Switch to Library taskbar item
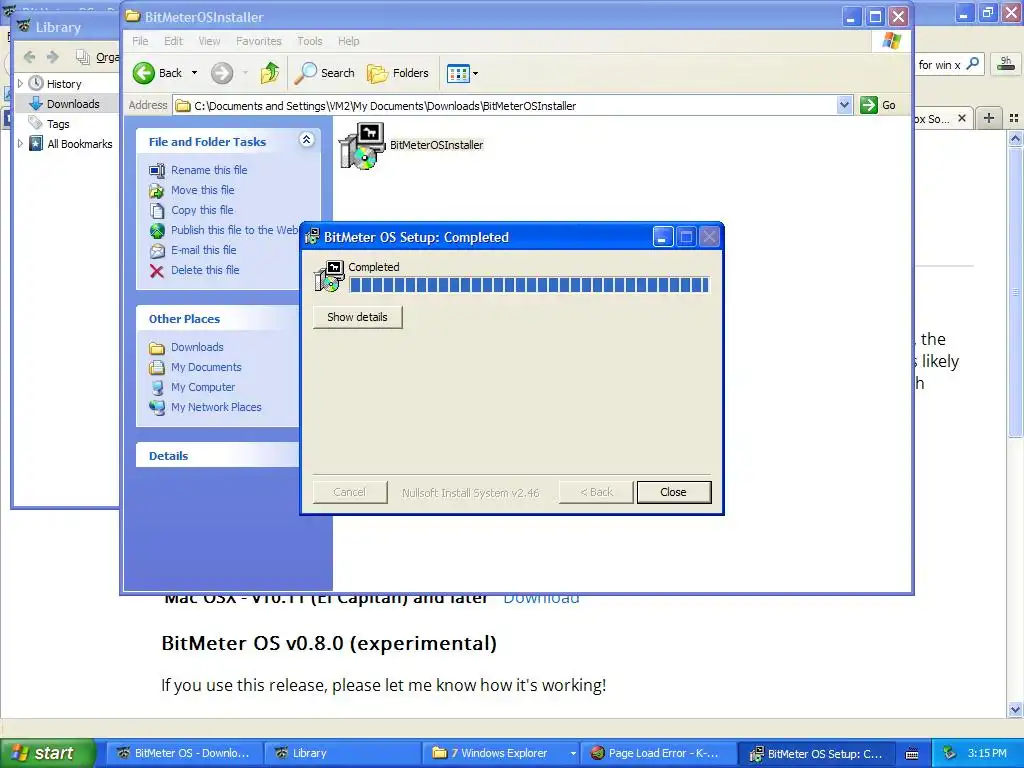The height and width of the screenshot is (768, 1024). [342, 753]
